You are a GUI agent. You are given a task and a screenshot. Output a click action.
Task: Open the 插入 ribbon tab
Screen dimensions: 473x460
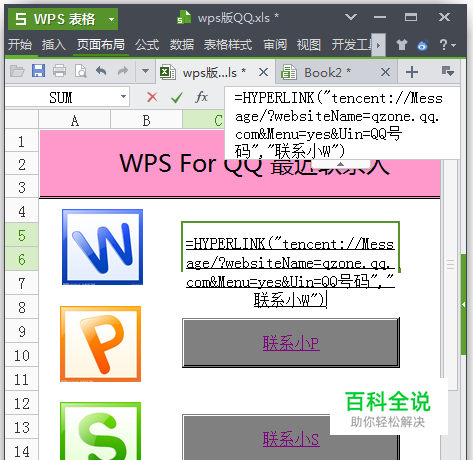tap(54, 45)
